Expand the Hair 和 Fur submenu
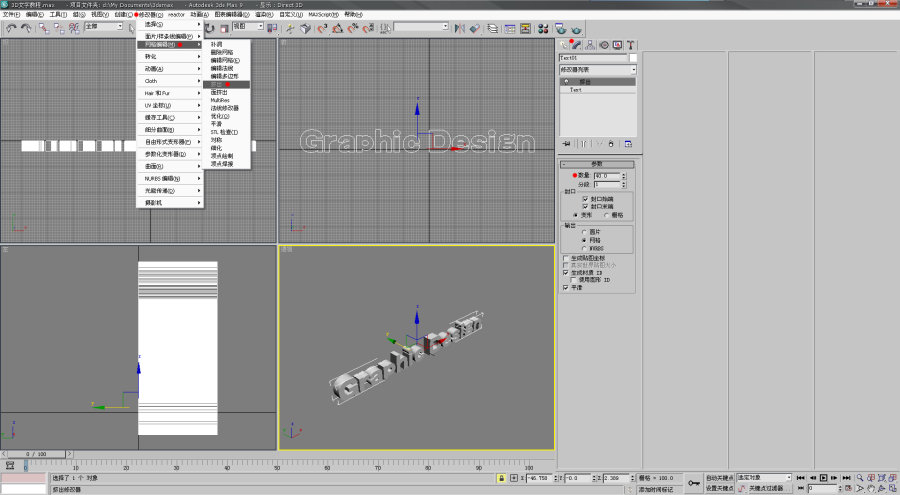The image size is (900, 495). pyautogui.click(x=170, y=93)
